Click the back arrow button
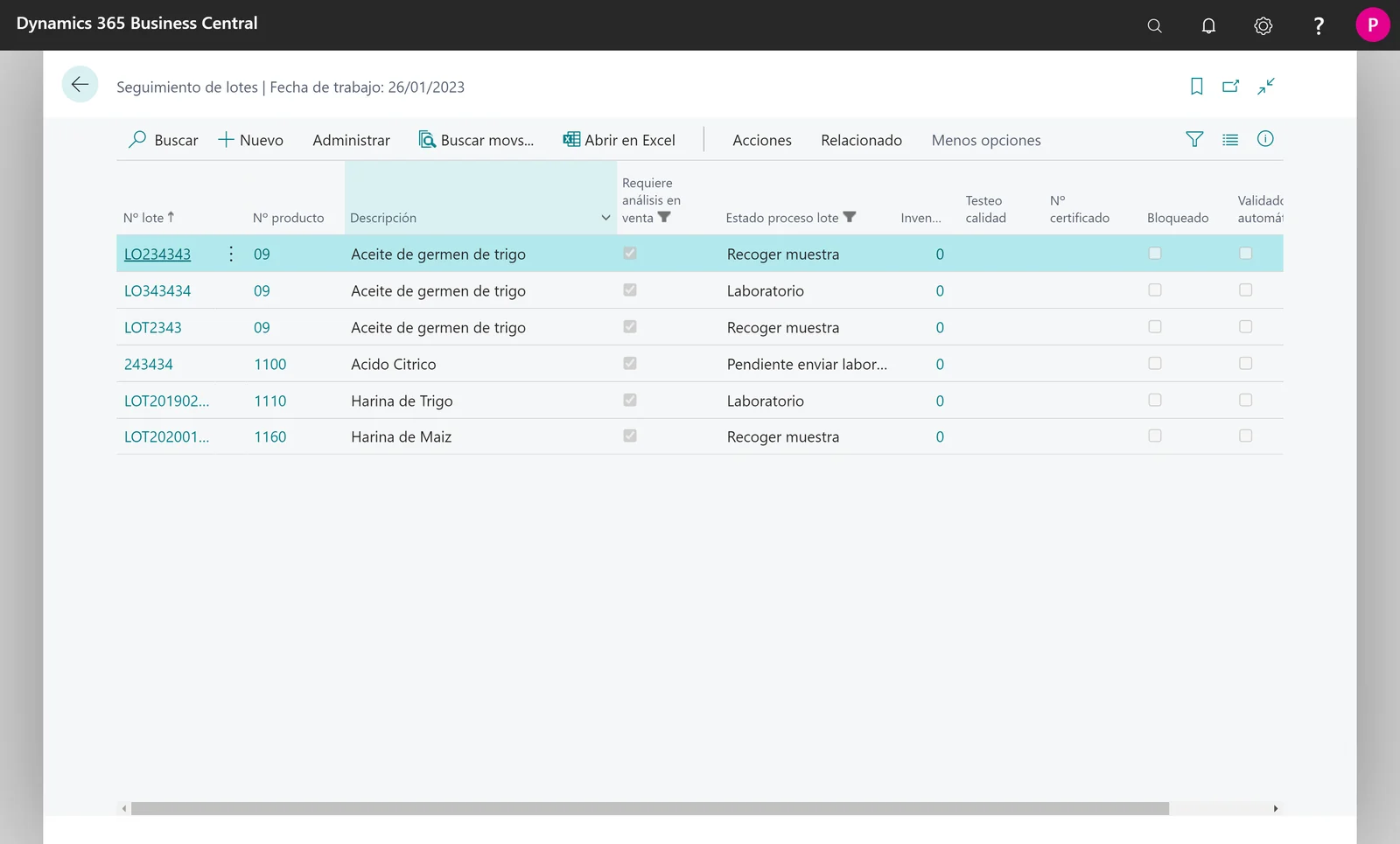 (x=80, y=85)
